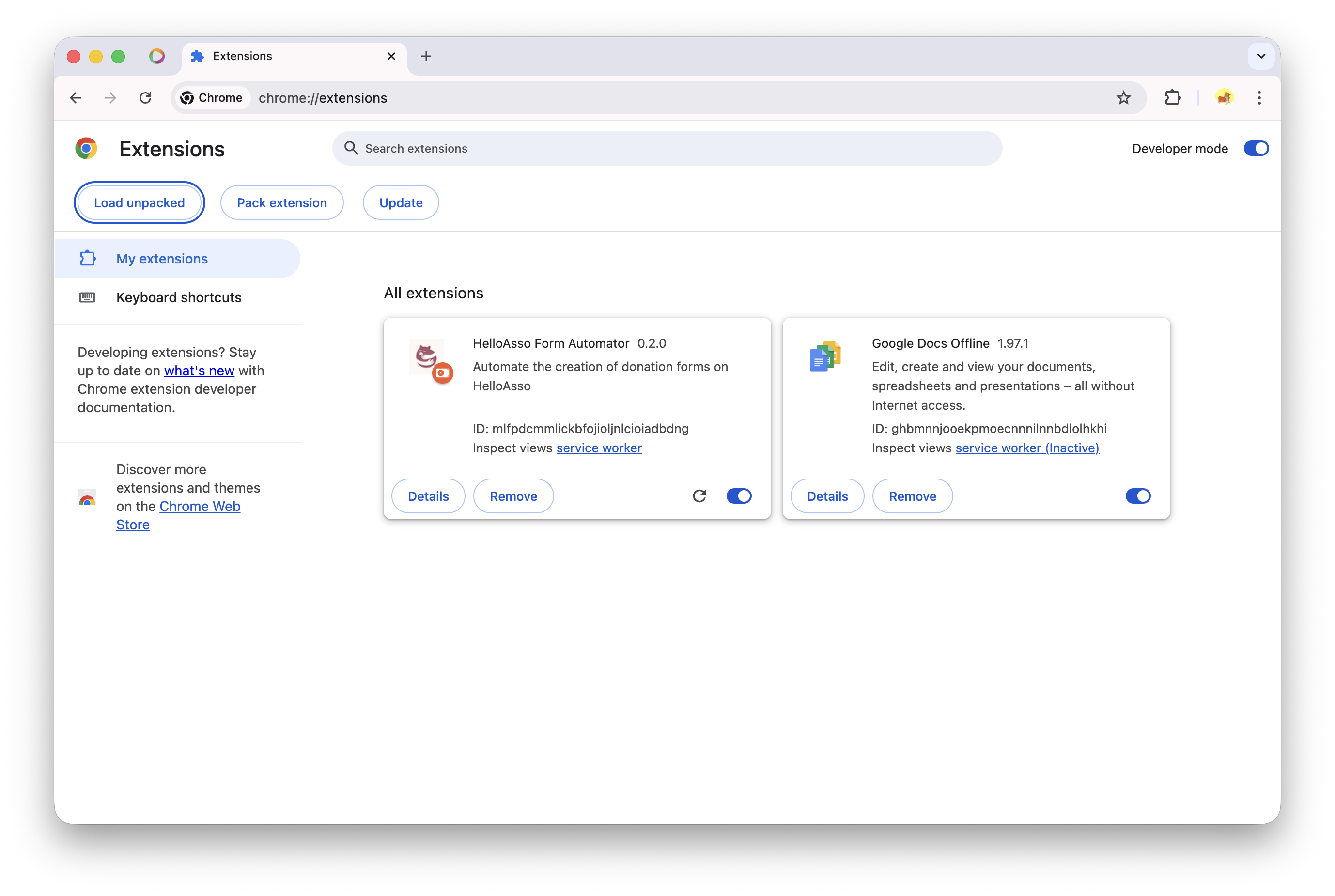1335x896 pixels.
Task: Click the Chrome Web Store icon in sidebar
Action: pyautogui.click(x=87, y=497)
